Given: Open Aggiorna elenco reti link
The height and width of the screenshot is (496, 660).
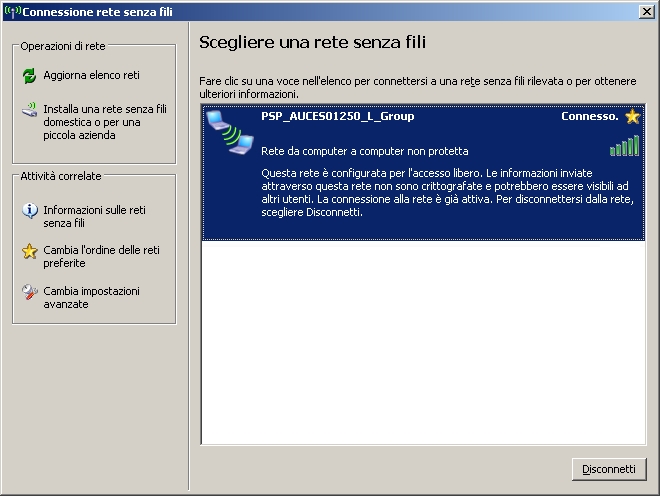Looking at the screenshot, I should pos(91,75).
